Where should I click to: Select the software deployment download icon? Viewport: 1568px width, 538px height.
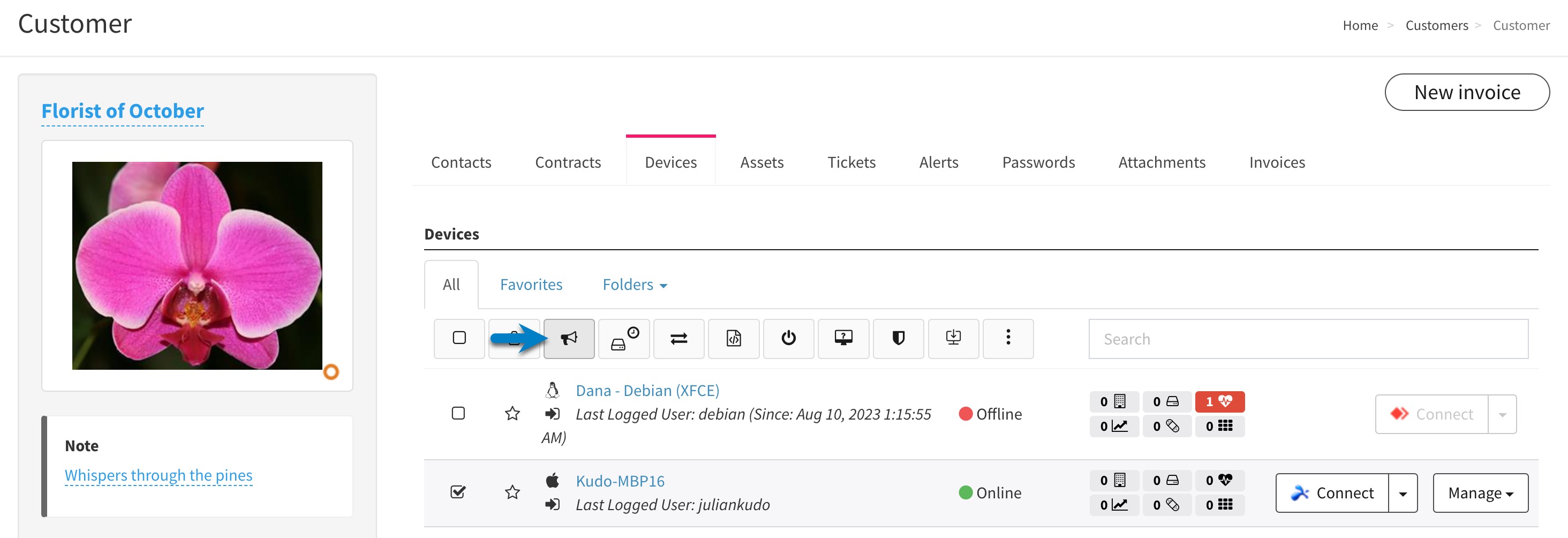[953, 339]
